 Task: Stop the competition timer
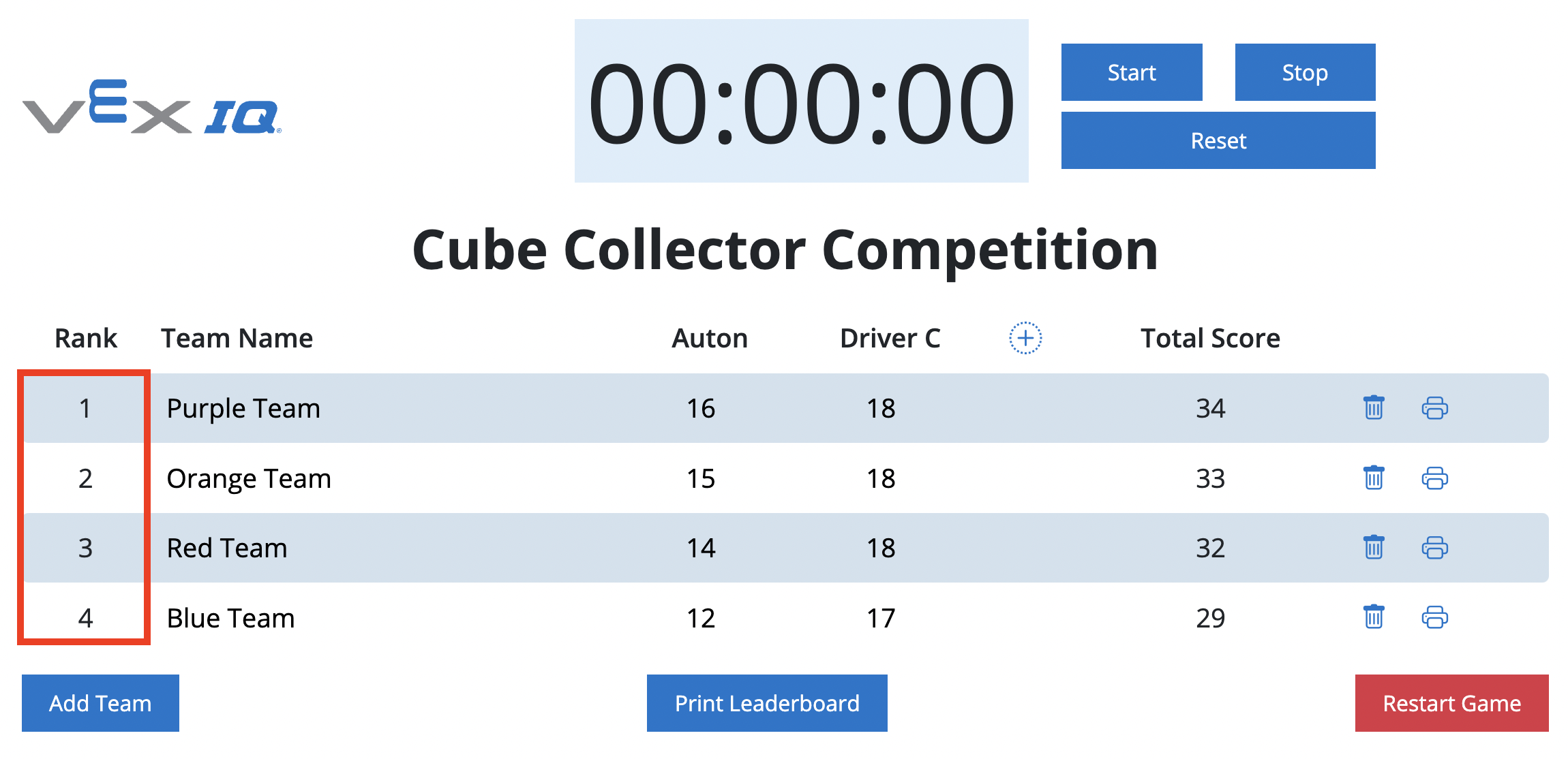pyautogui.click(x=1304, y=72)
